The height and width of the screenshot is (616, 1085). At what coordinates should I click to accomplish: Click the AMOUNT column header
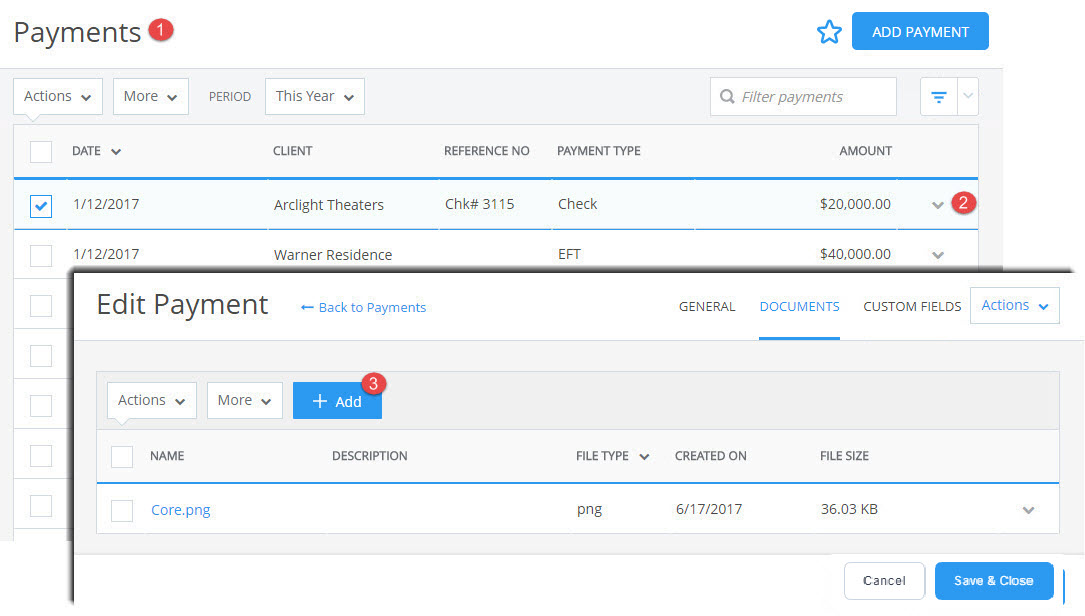pos(865,151)
